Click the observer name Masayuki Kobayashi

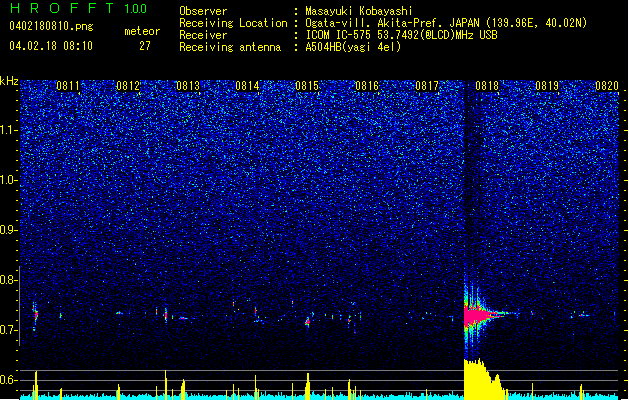tap(359, 11)
